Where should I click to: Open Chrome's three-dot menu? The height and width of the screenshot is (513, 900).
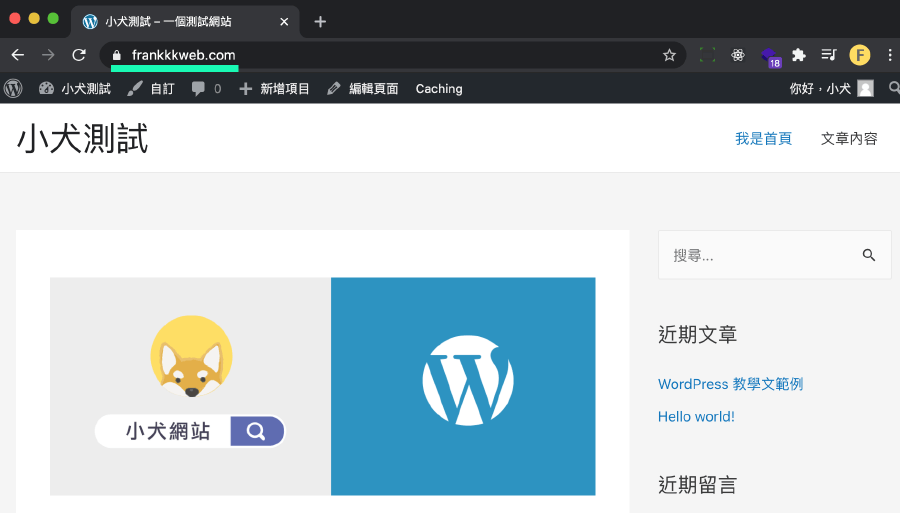click(x=890, y=55)
